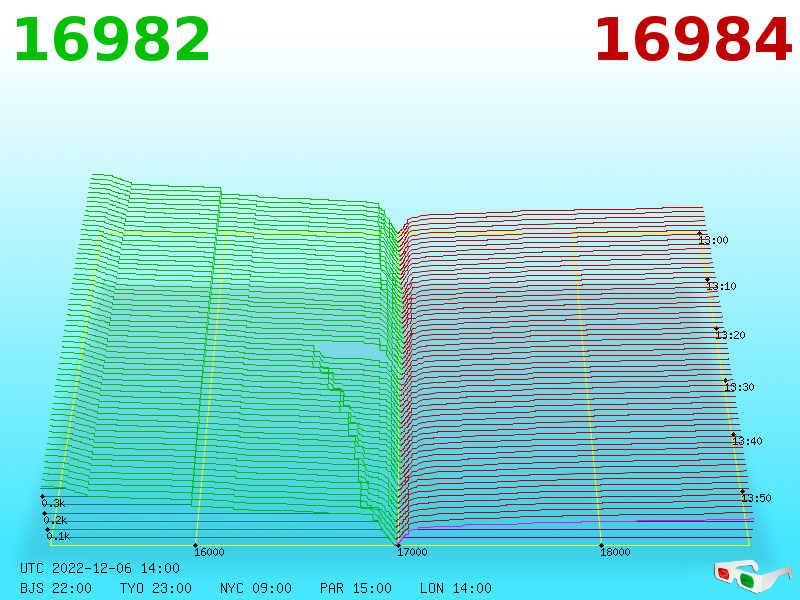Viewport: 800px width, 600px height.
Task: Click the LON 14:00 time label
Action: (456, 588)
